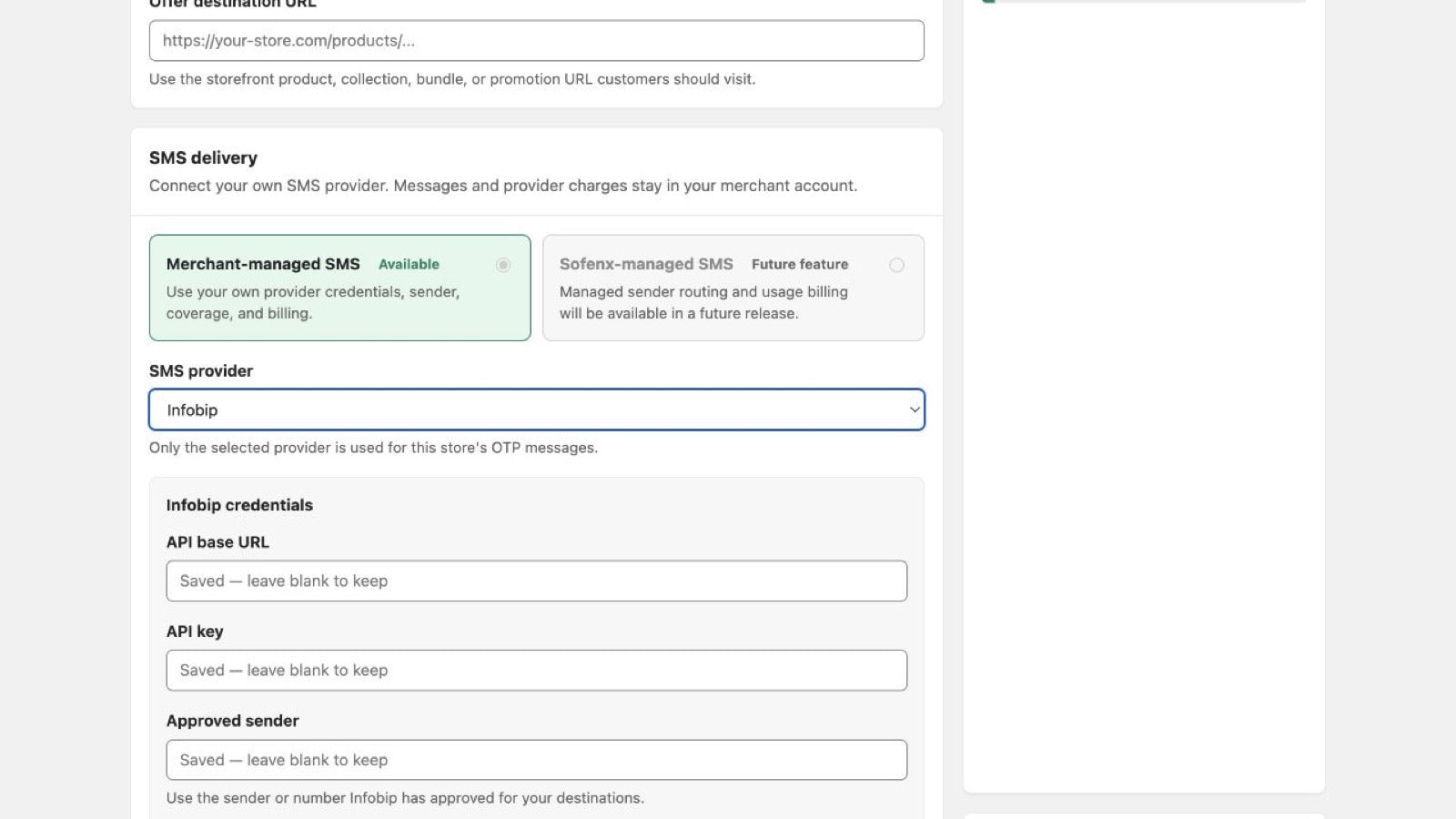Click the Approved sender label
This screenshot has width=1456, height=819.
pos(233,721)
